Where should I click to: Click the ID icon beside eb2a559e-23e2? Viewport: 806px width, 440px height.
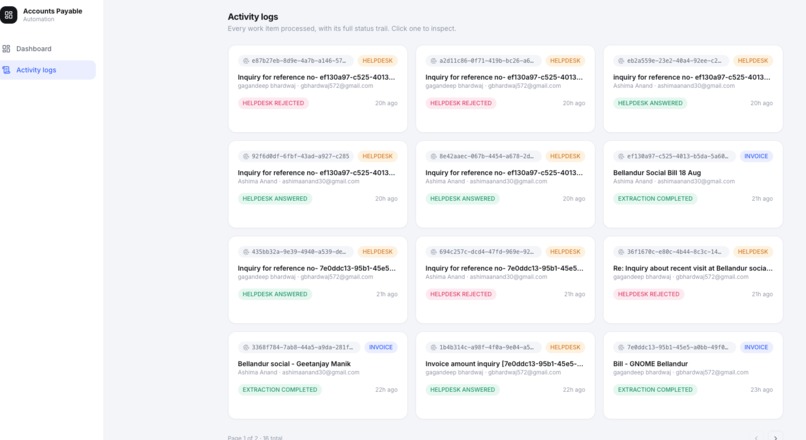[x=621, y=61]
